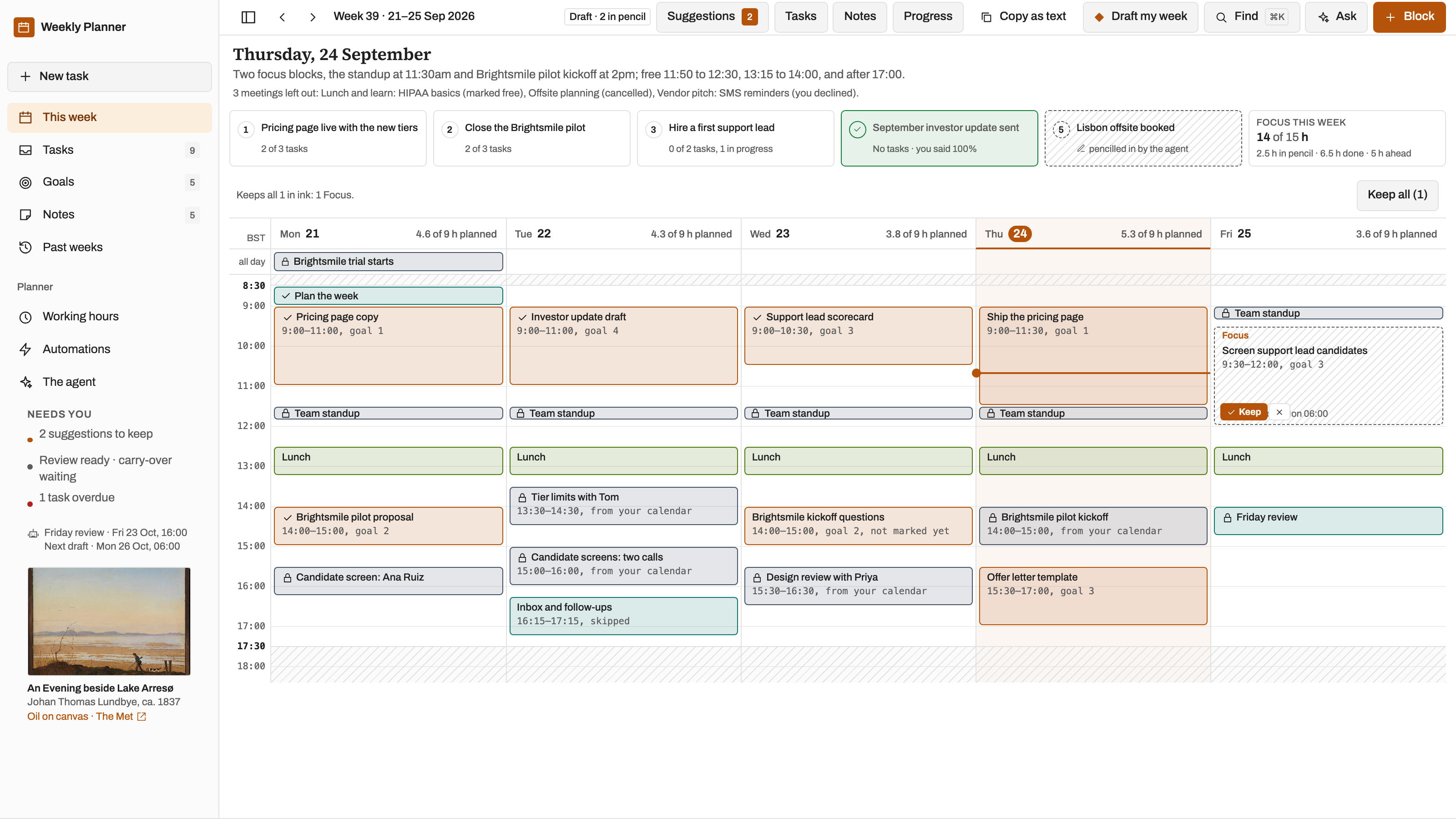
Task: Click the green check on investor update goal
Action: pos(857,129)
